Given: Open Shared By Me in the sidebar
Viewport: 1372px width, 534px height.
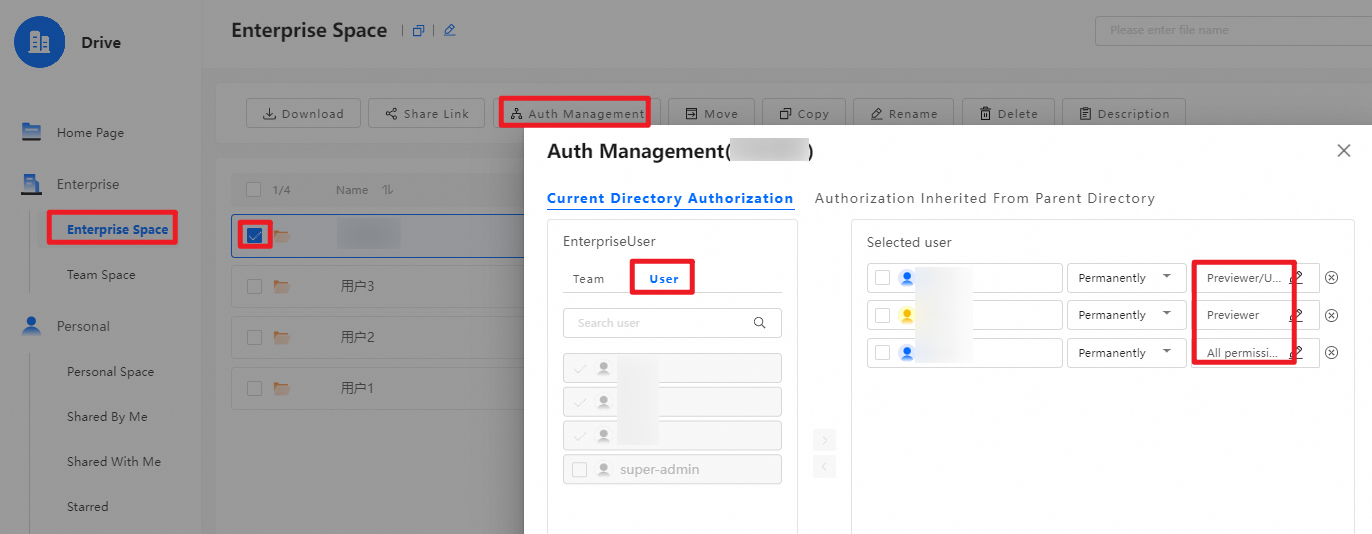Looking at the screenshot, I should click(107, 417).
